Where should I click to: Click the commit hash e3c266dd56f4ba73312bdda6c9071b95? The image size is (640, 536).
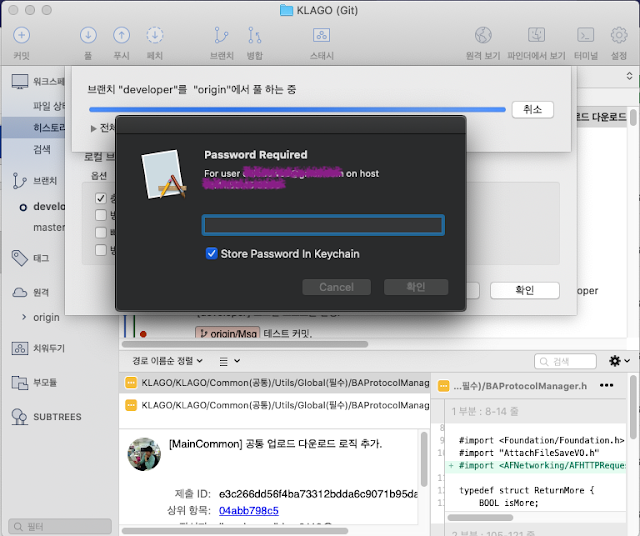point(318,494)
